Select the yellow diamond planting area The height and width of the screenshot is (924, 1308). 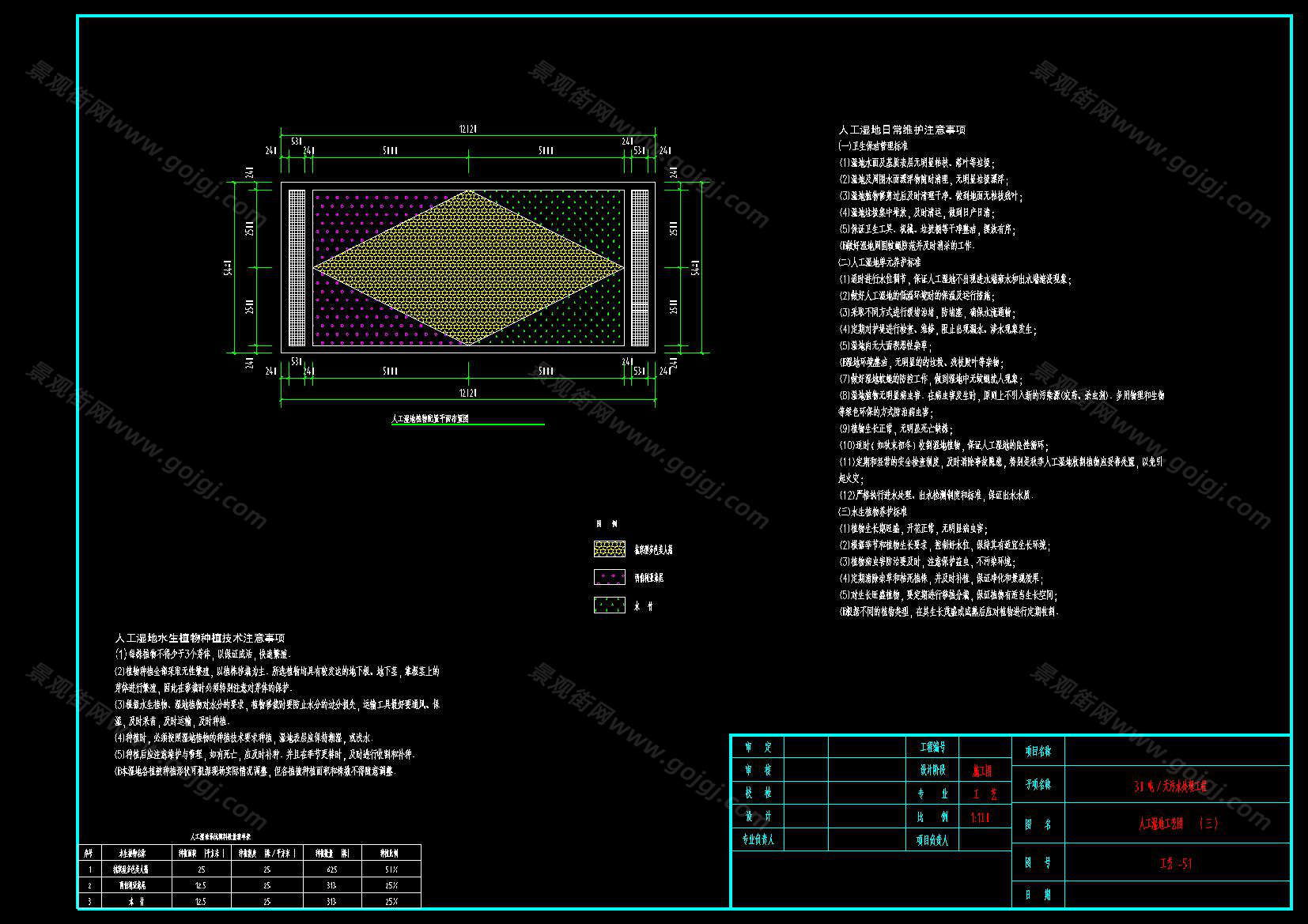pyautogui.click(x=469, y=267)
